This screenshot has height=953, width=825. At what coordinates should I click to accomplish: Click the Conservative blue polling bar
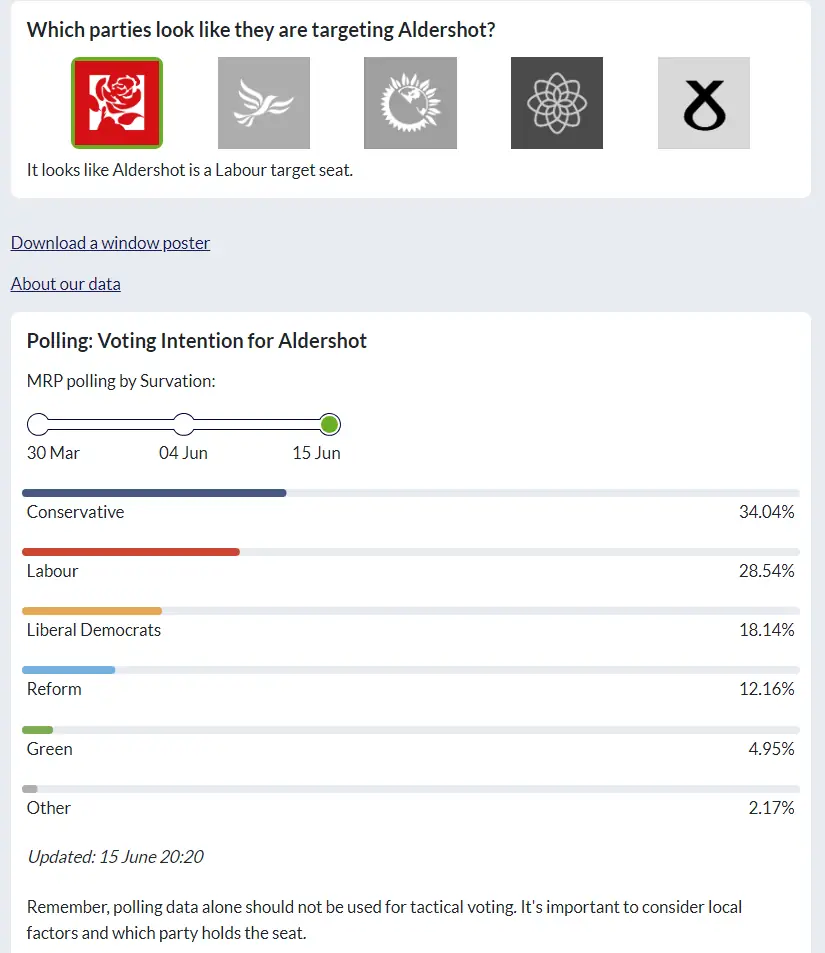[154, 493]
